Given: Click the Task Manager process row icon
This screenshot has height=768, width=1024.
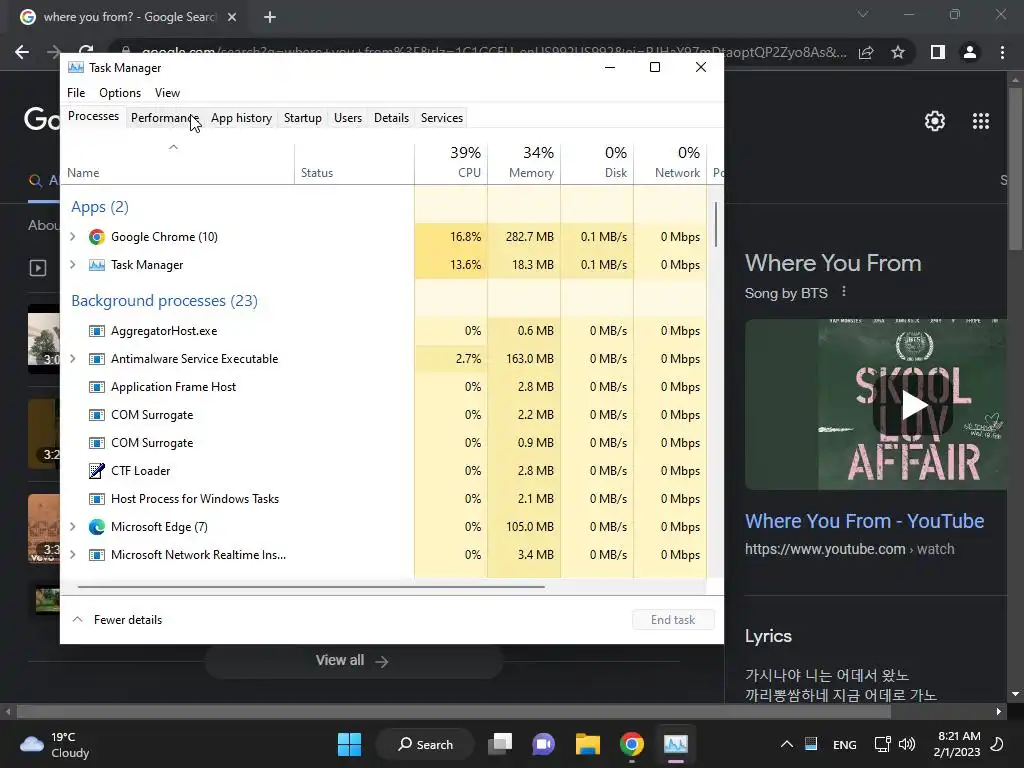Looking at the screenshot, I should 97,265.
